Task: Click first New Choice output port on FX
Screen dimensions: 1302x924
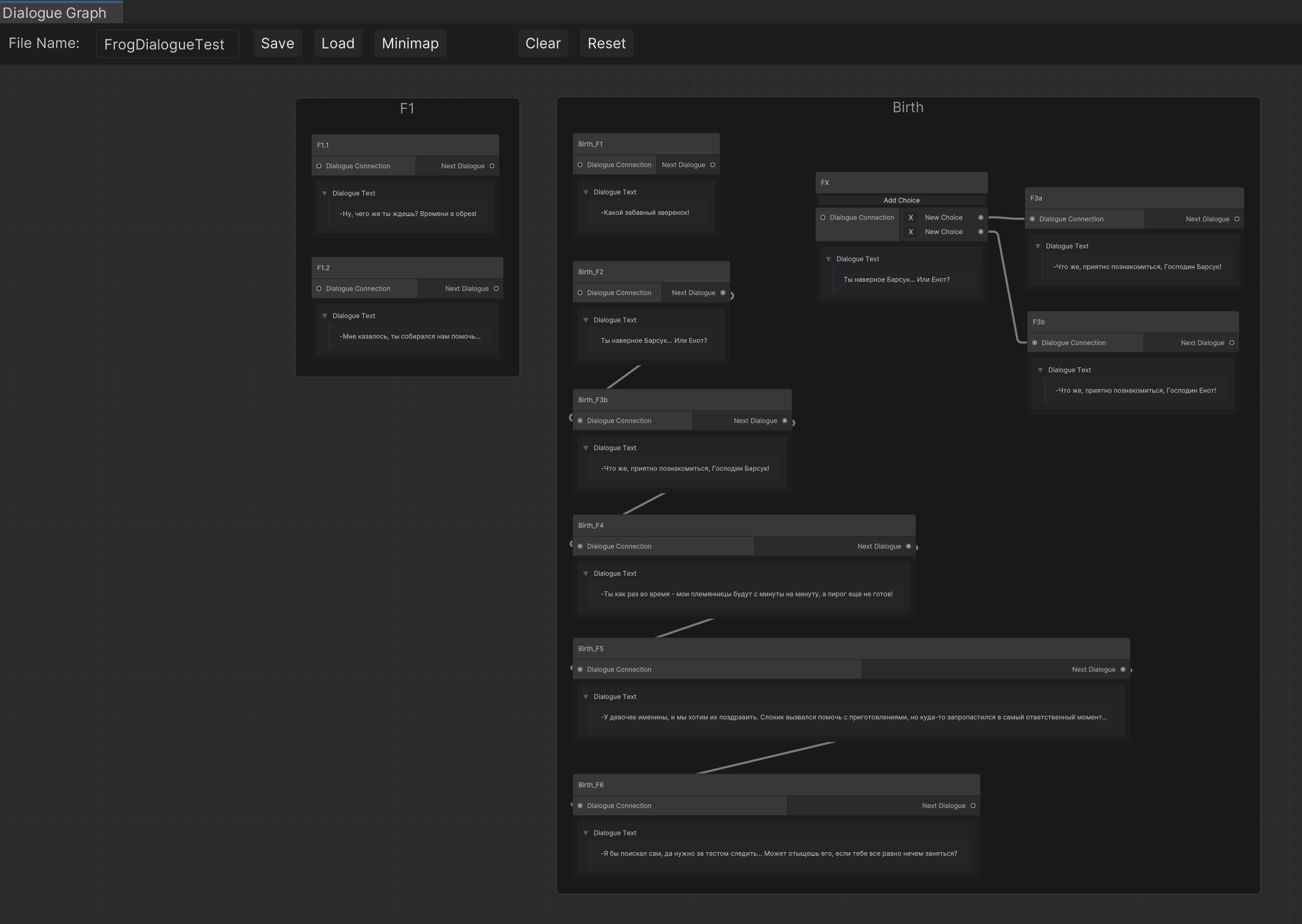Action: [x=981, y=218]
